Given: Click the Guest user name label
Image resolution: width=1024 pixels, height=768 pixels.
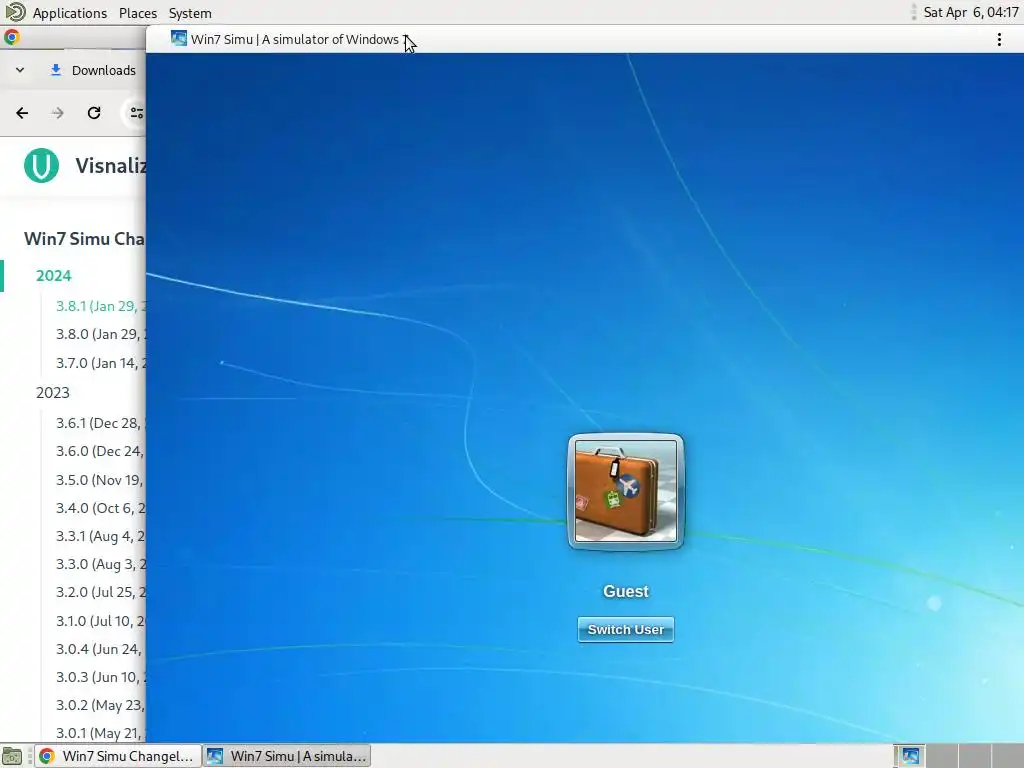Looking at the screenshot, I should click(x=626, y=591).
